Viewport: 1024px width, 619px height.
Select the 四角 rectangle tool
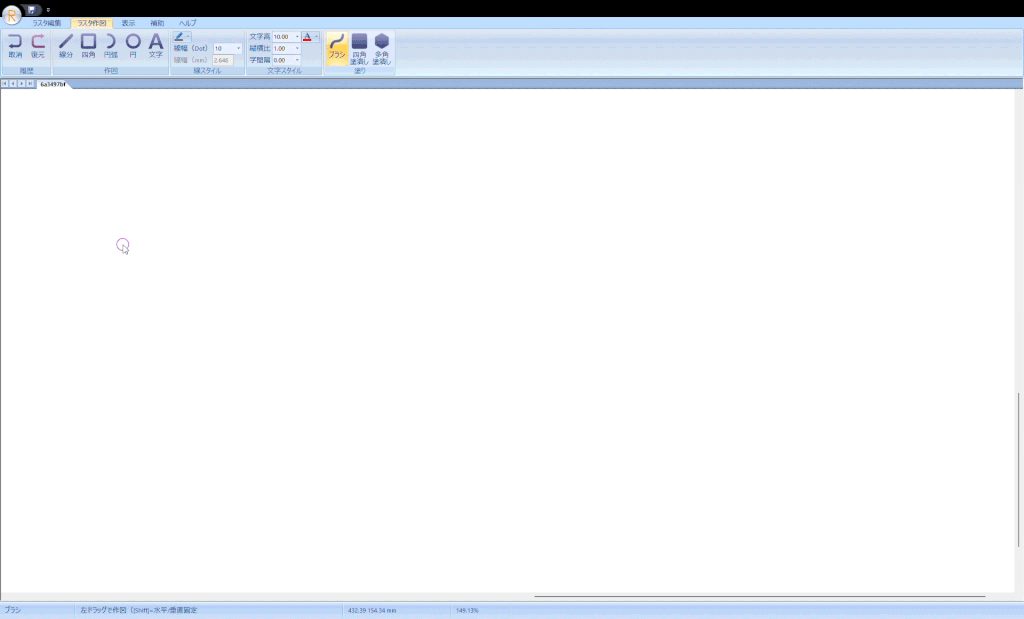tap(88, 46)
